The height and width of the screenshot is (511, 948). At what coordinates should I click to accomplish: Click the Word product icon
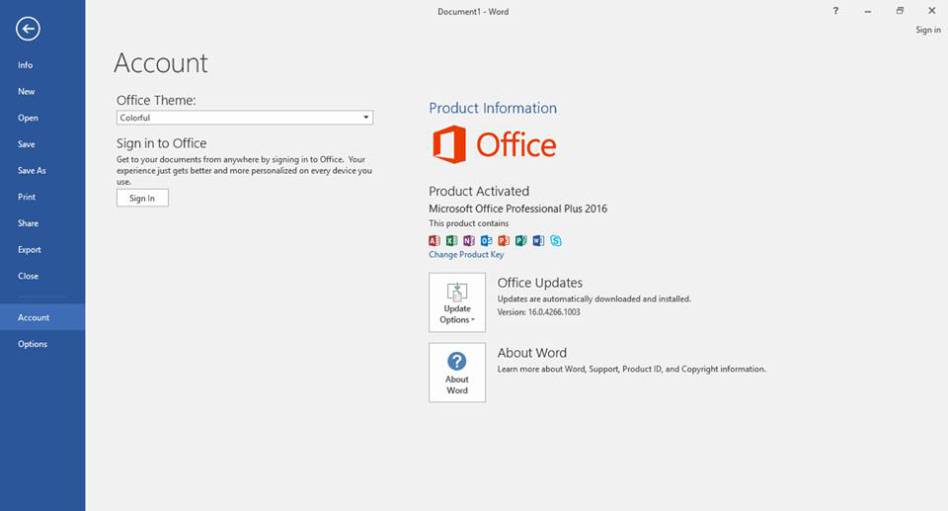[538, 241]
